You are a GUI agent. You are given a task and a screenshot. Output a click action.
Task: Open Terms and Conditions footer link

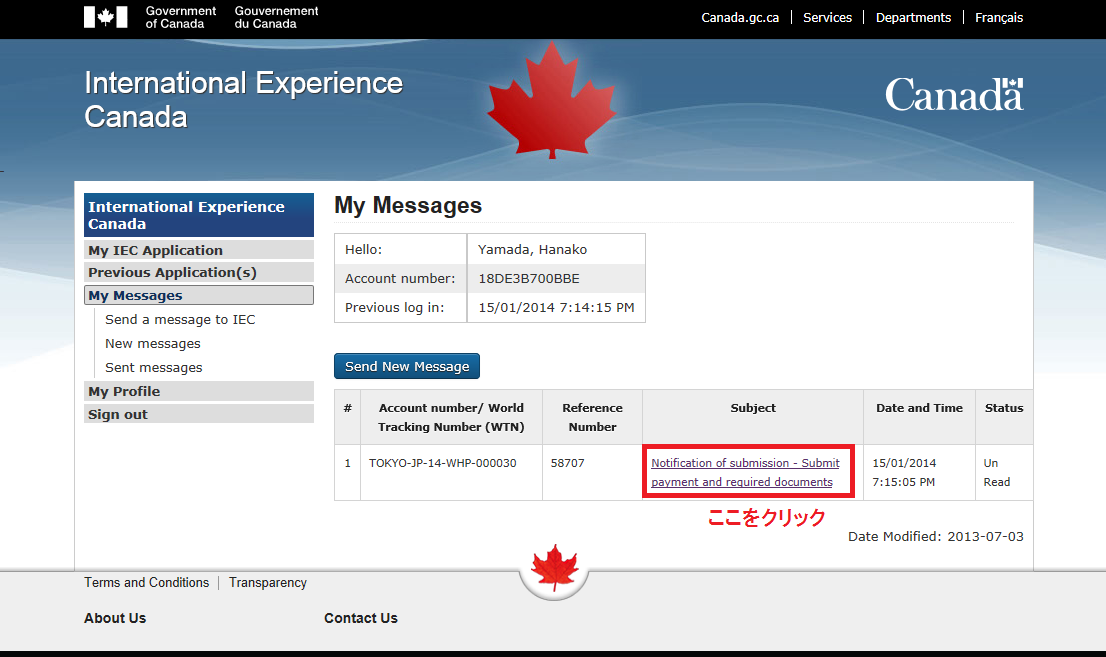[x=147, y=582]
